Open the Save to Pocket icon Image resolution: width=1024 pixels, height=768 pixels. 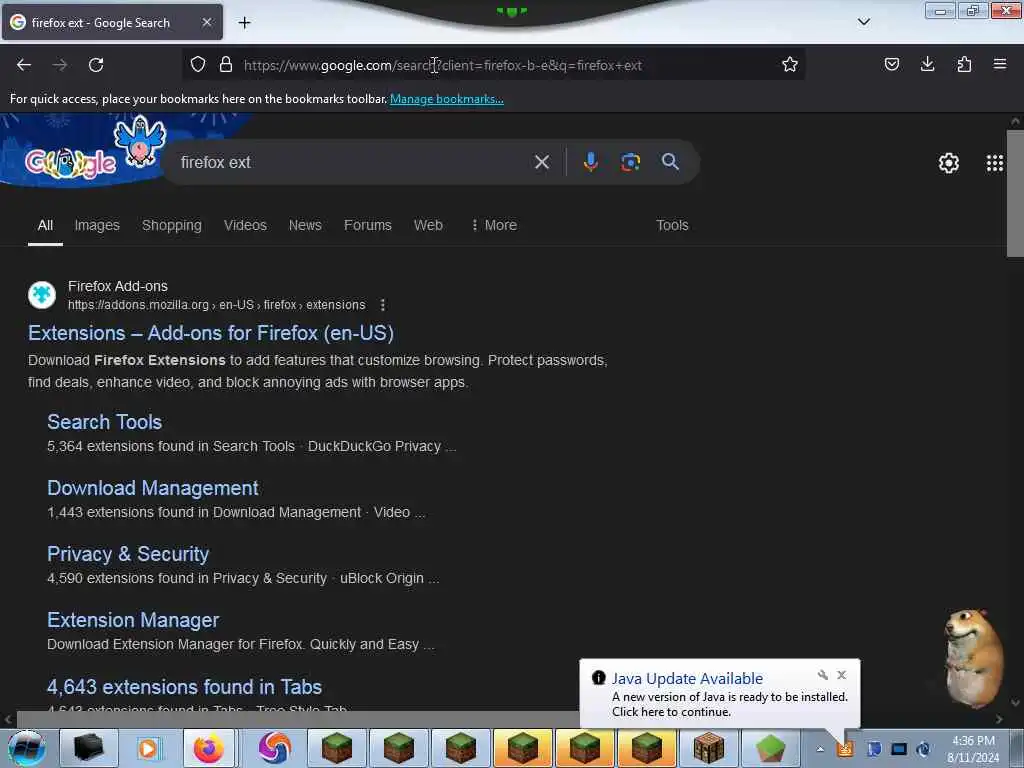[891, 64]
